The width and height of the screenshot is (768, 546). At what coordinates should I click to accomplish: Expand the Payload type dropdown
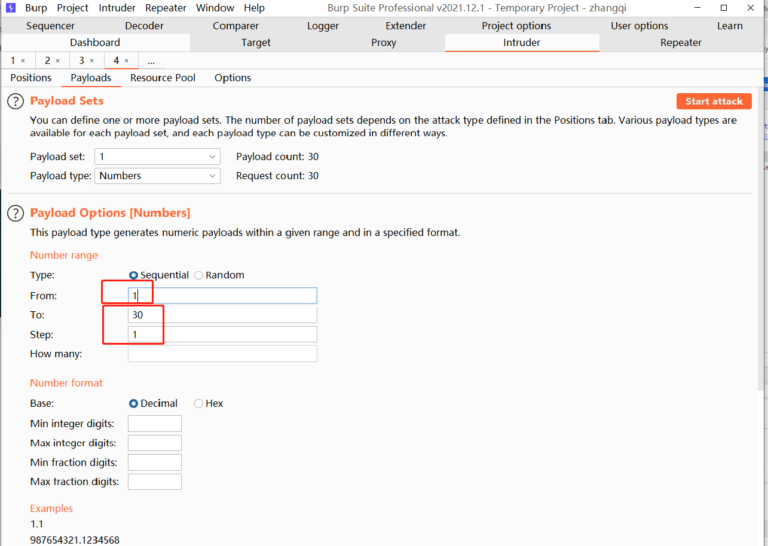point(157,176)
